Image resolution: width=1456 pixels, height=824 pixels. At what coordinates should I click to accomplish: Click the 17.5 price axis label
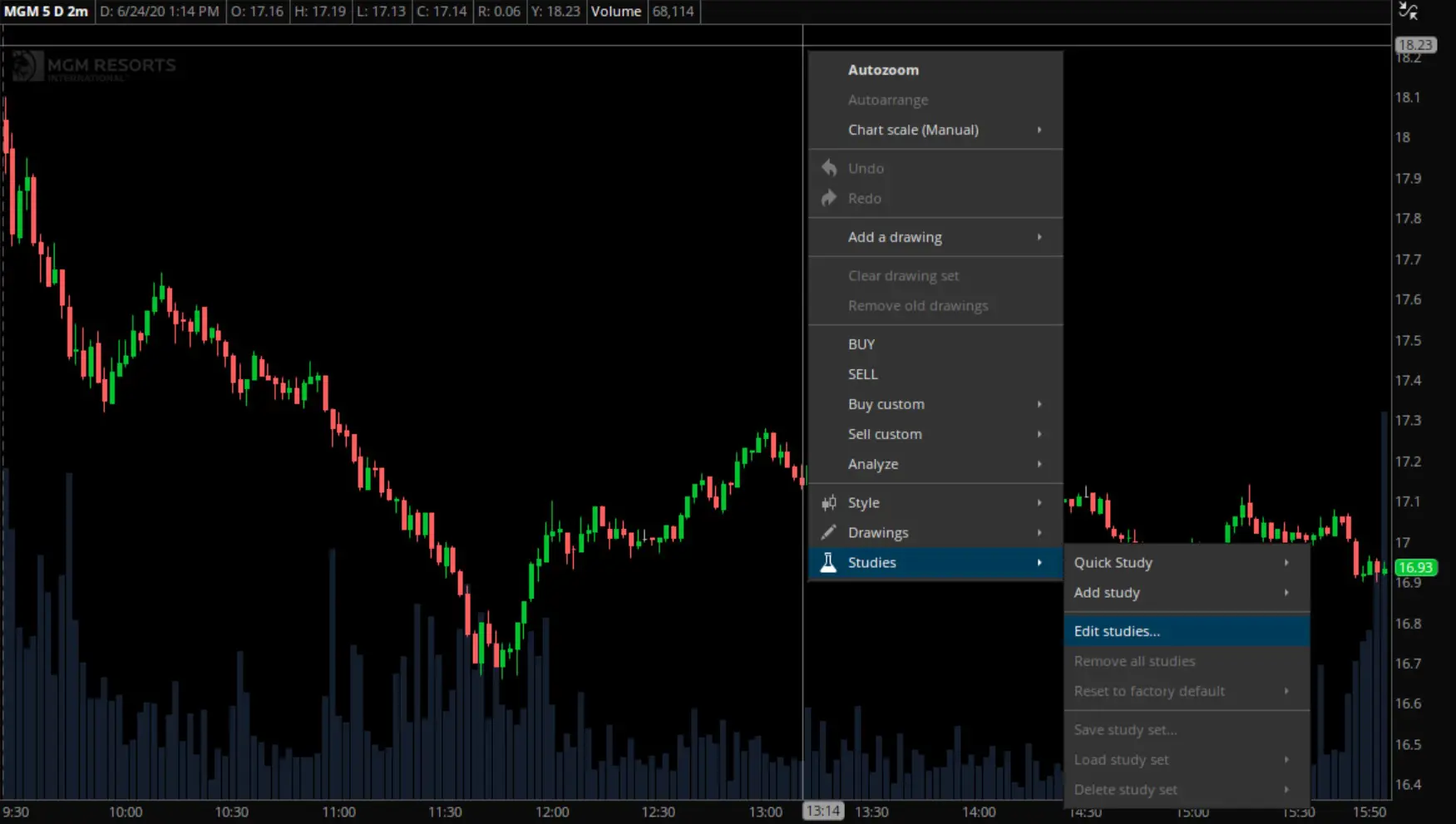(x=1408, y=340)
